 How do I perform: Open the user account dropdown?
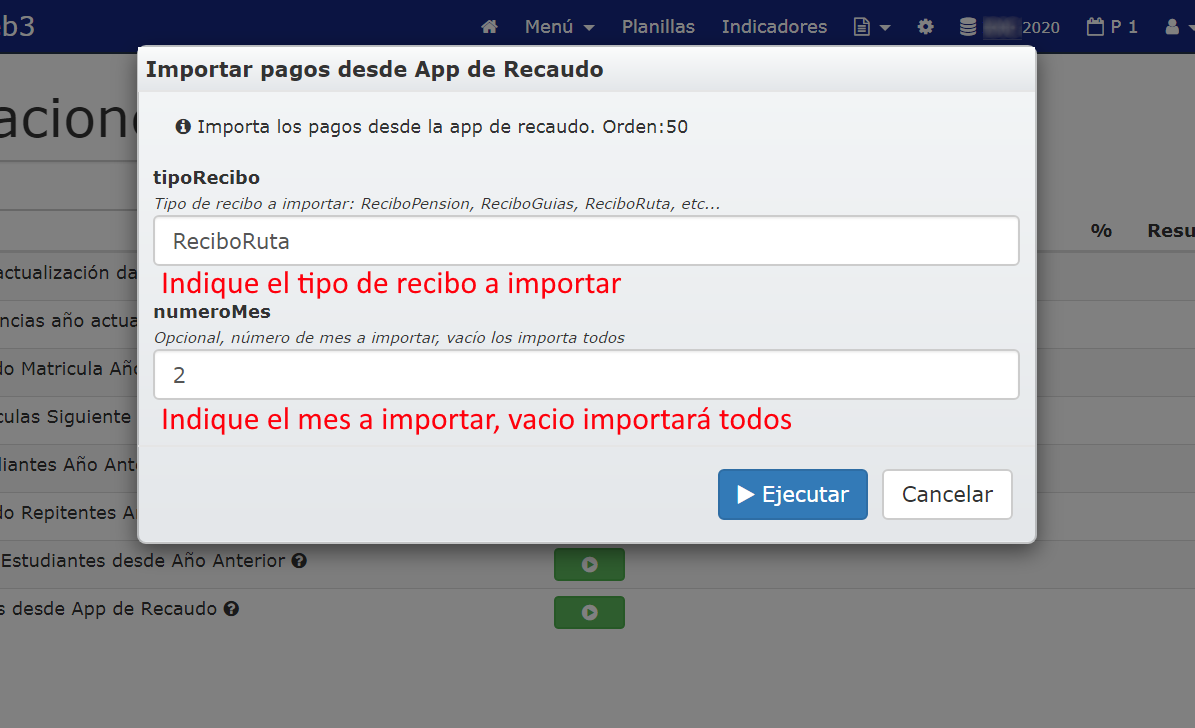(1178, 27)
